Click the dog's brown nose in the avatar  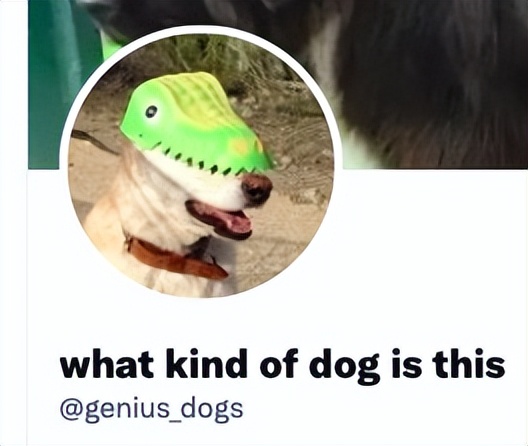257,189
